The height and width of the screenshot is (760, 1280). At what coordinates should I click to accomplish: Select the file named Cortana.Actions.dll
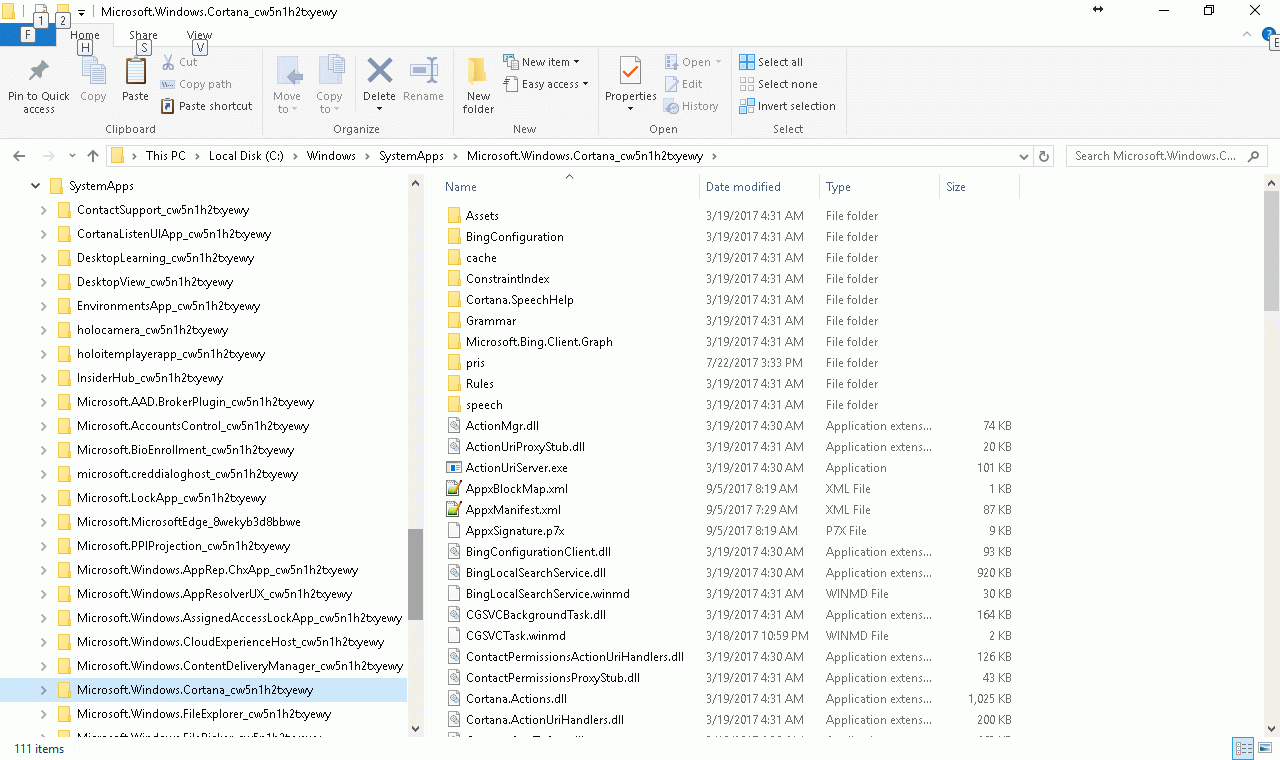pos(516,699)
